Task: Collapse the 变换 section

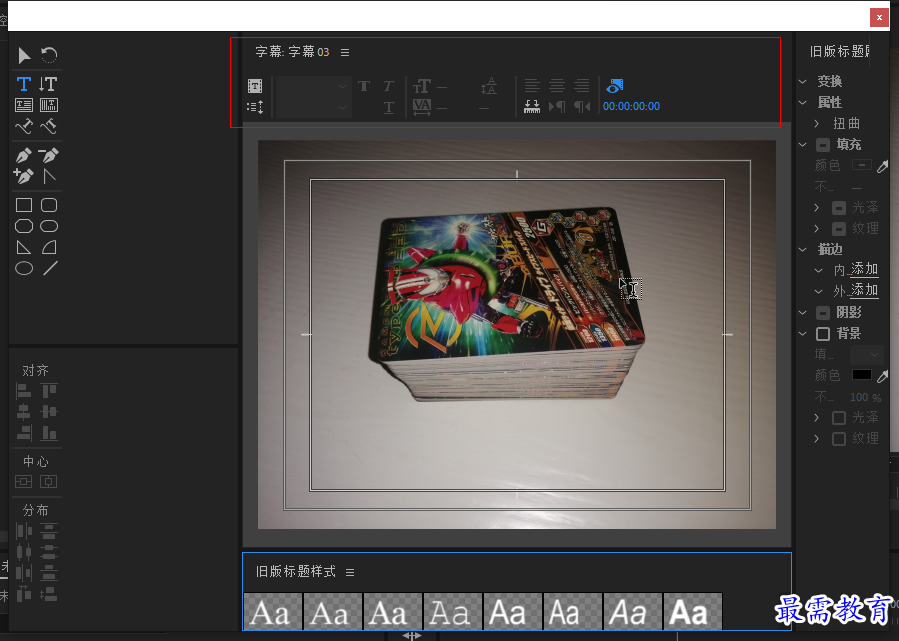Action: point(803,81)
